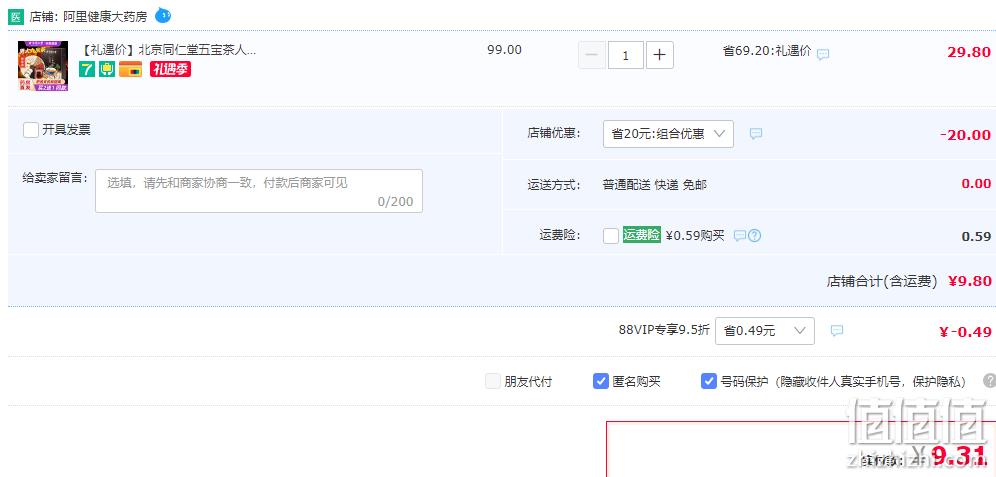Increase item quantity with the plus button
Screen dimensions: 996x477
[660, 55]
